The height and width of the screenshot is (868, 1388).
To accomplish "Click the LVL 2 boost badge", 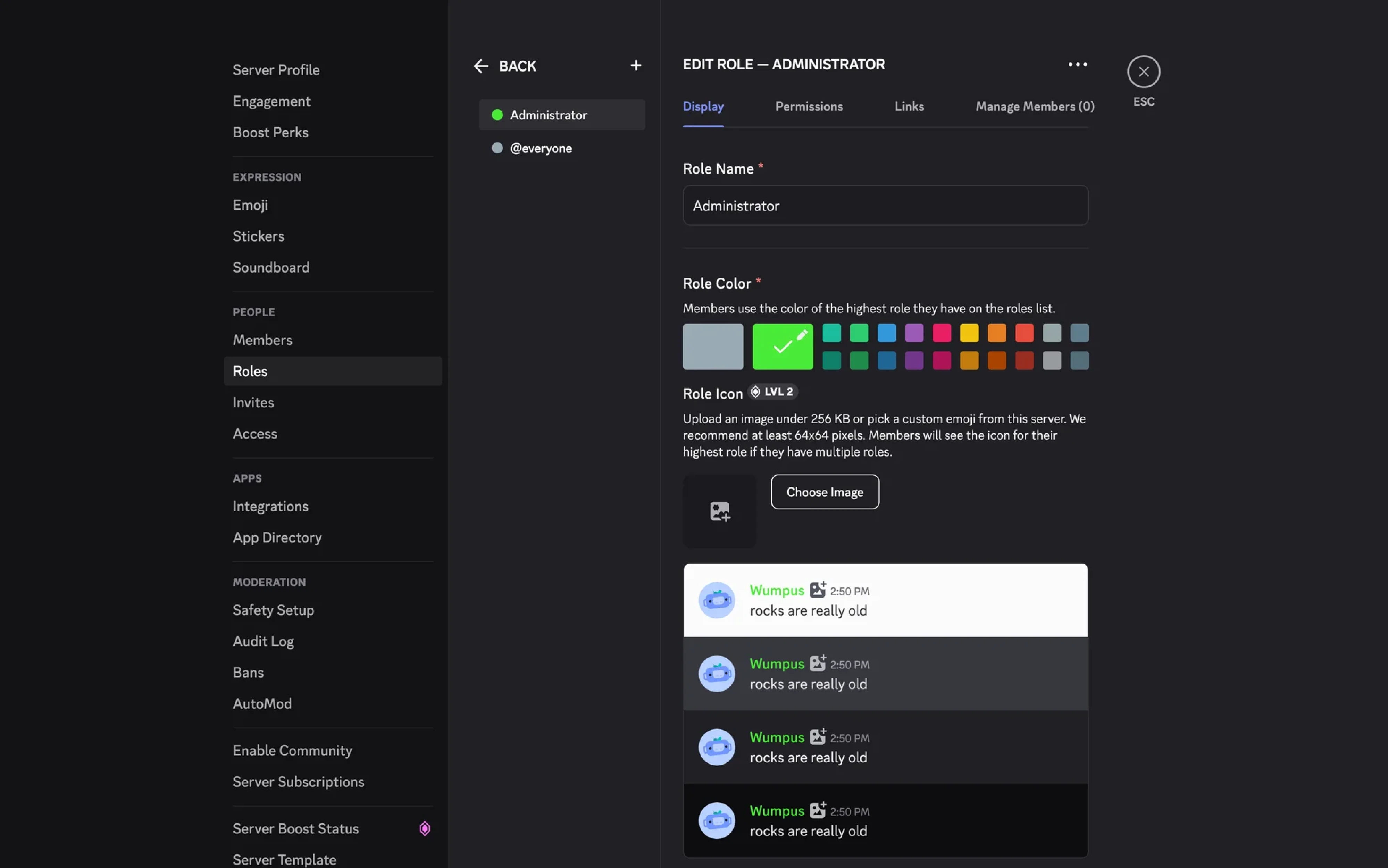I will pos(773,392).
